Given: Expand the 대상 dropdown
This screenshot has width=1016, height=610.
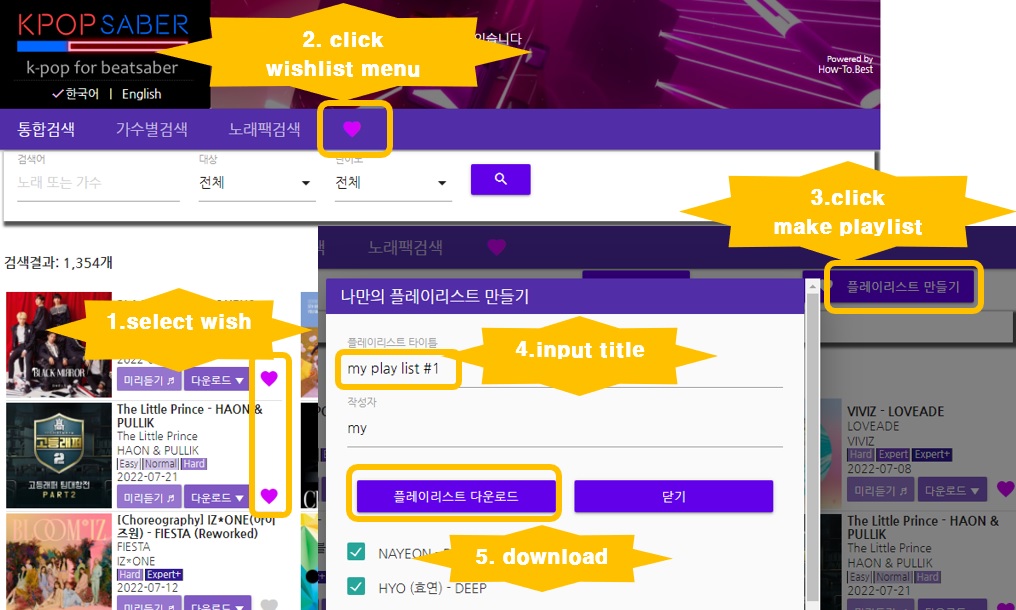Looking at the screenshot, I should [x=257, y=183].
